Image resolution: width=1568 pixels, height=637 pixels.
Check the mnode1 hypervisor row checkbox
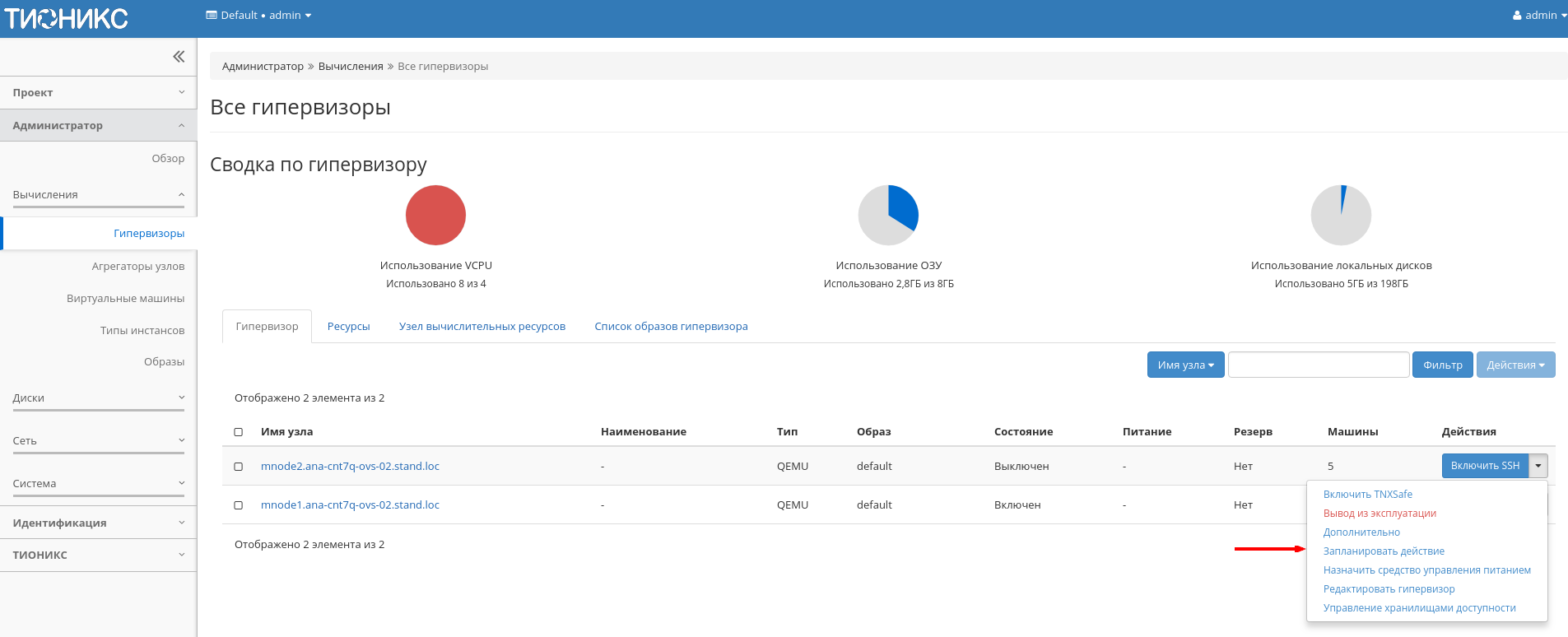click(x=239, y=505)
